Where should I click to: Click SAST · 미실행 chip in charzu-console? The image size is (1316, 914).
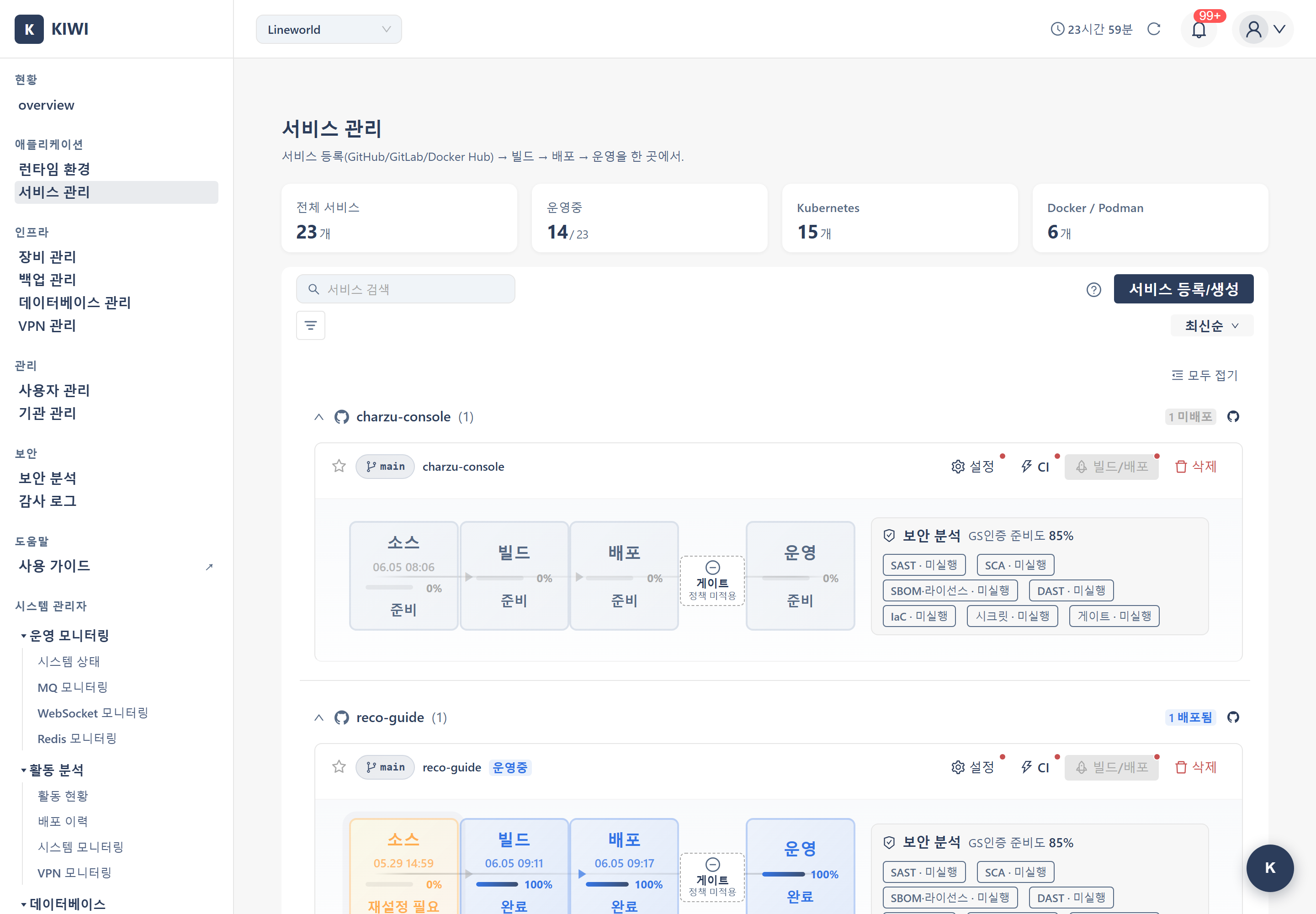point(924,565)
